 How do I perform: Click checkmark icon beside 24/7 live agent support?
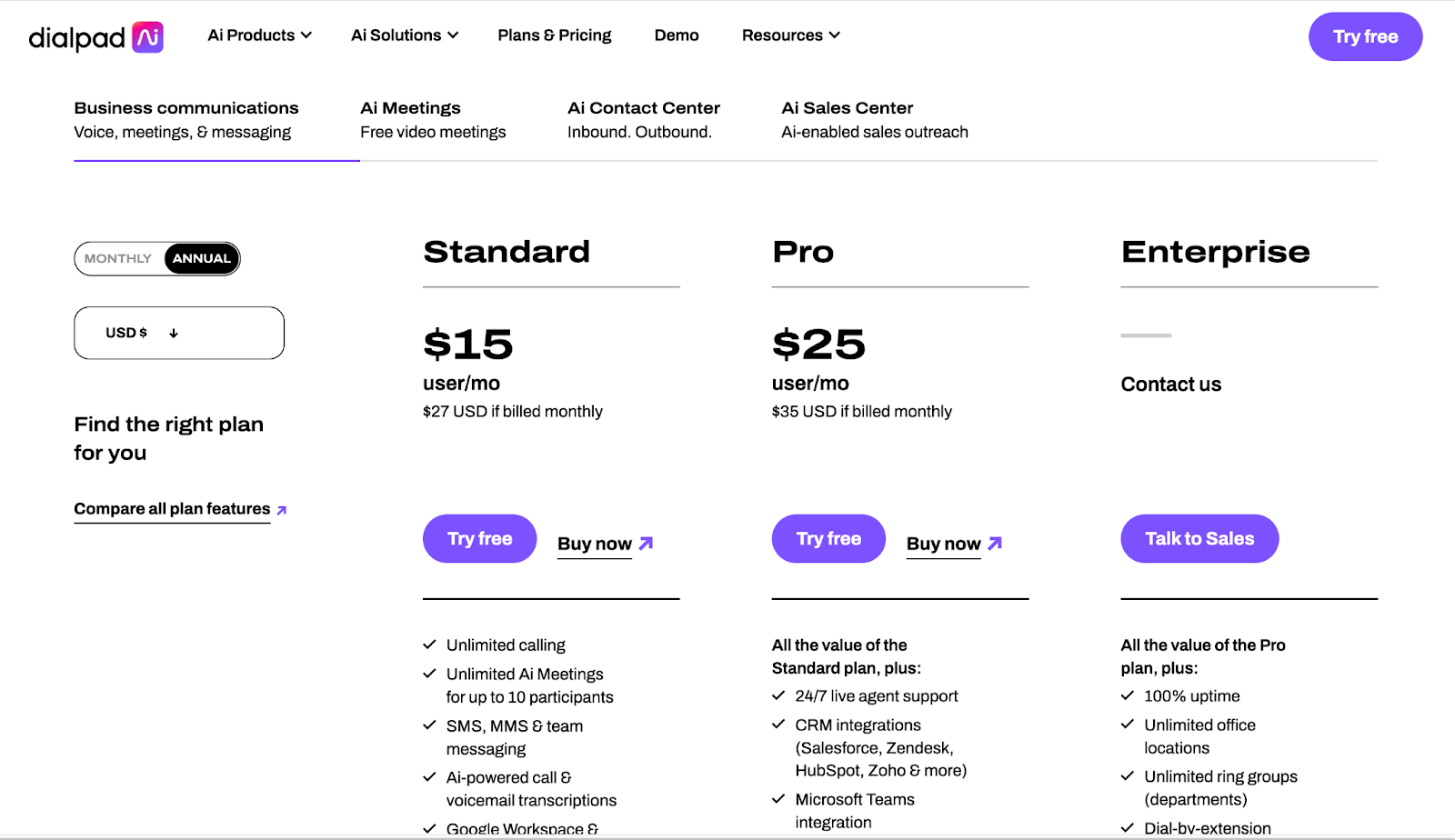tap(778, 695)
